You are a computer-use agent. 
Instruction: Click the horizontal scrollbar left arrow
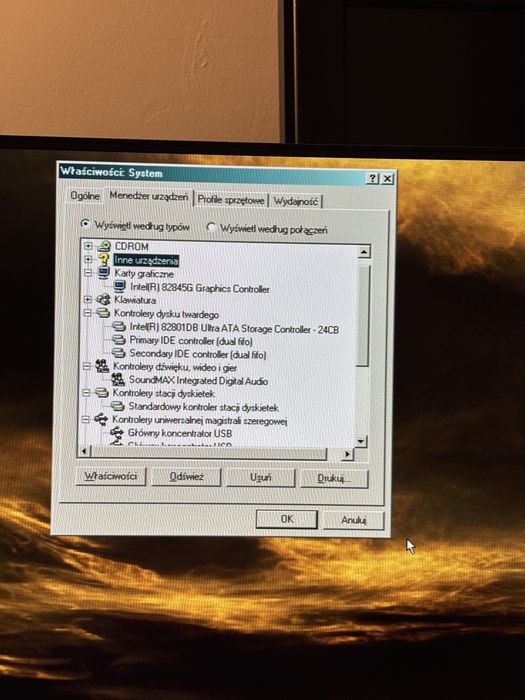[83, 451]
